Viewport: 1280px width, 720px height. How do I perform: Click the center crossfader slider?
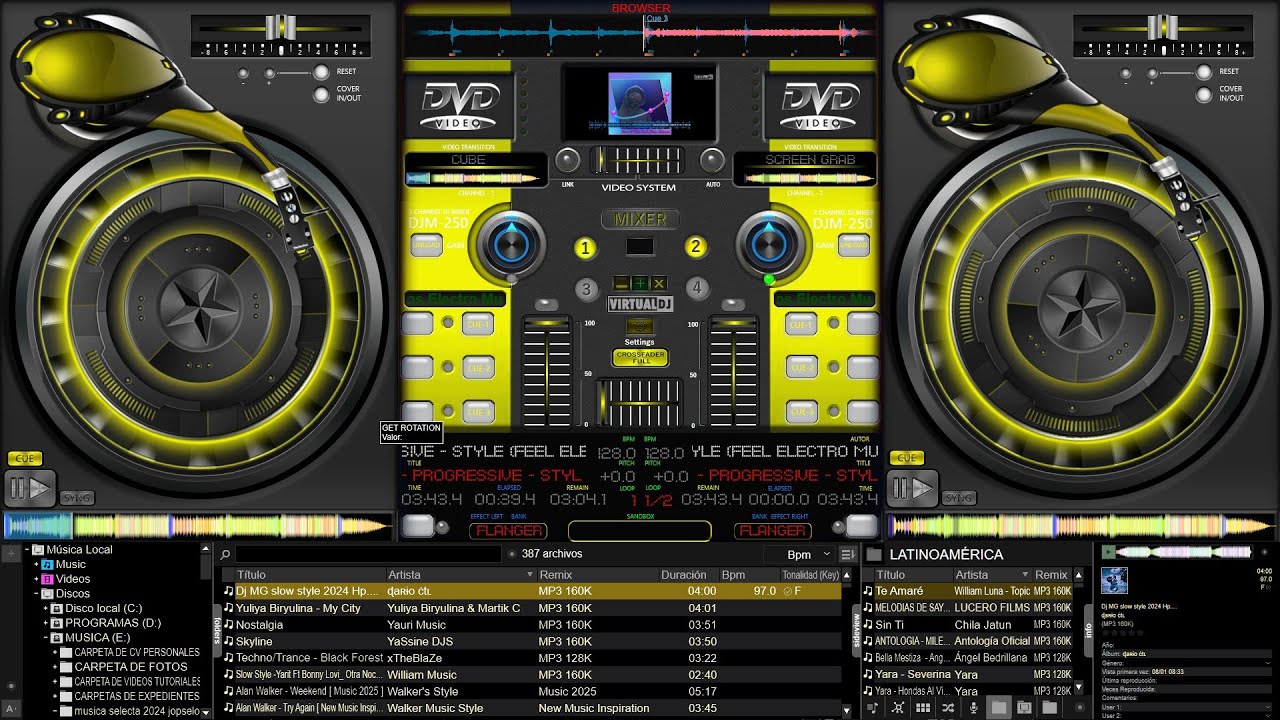(638, 402)
